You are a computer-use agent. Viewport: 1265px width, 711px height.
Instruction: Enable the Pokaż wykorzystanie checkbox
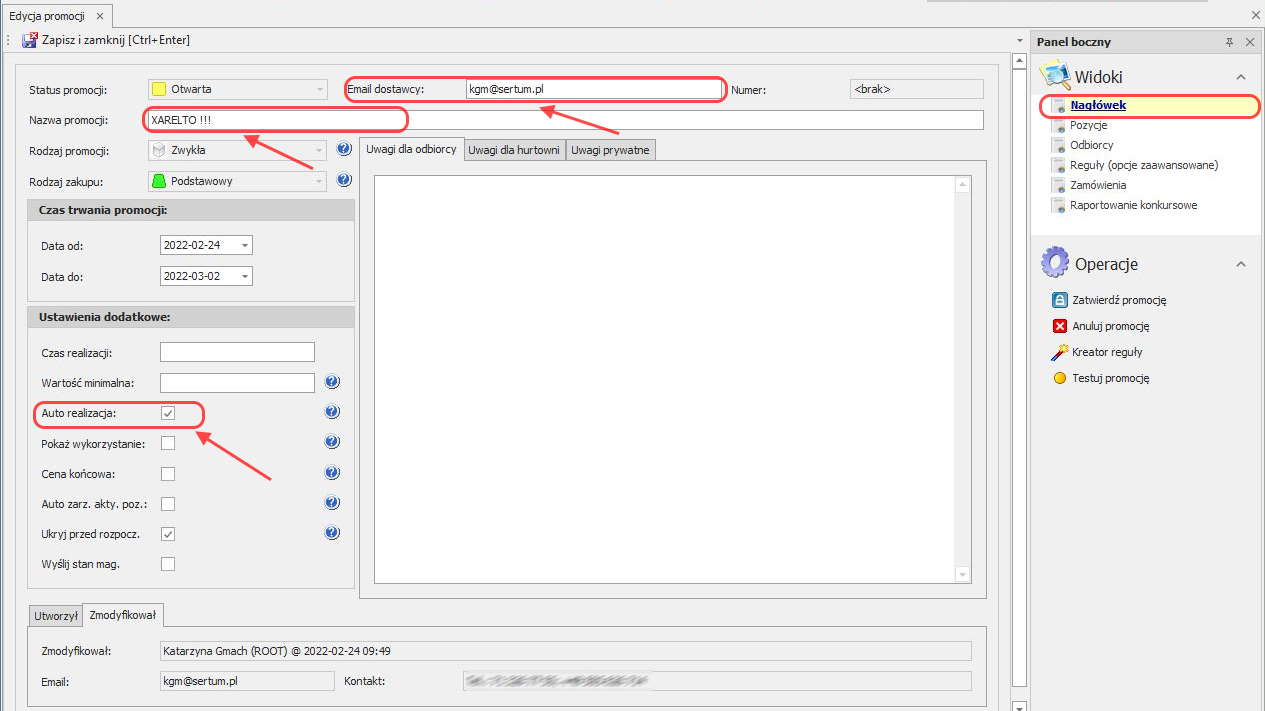pyautogui.click(x=168, y=443)
